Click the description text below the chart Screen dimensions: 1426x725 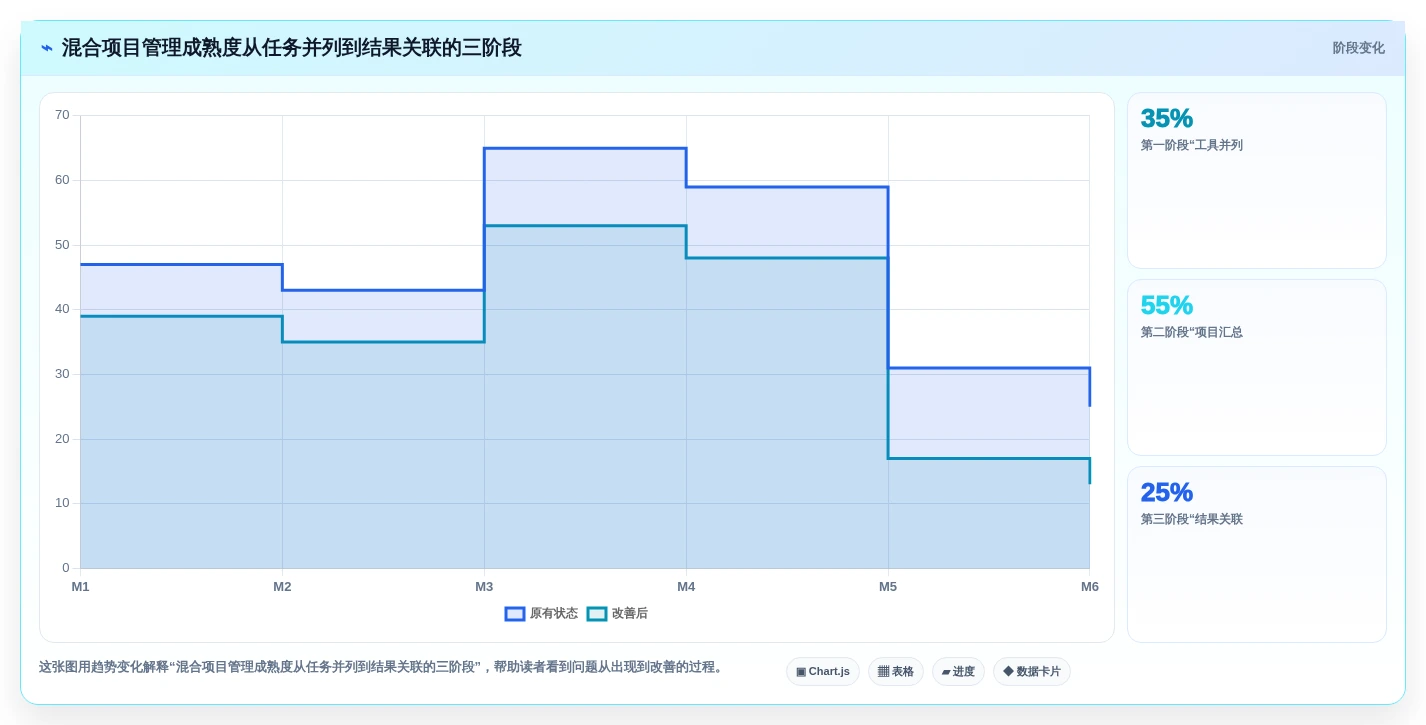(x=383, y=667)
